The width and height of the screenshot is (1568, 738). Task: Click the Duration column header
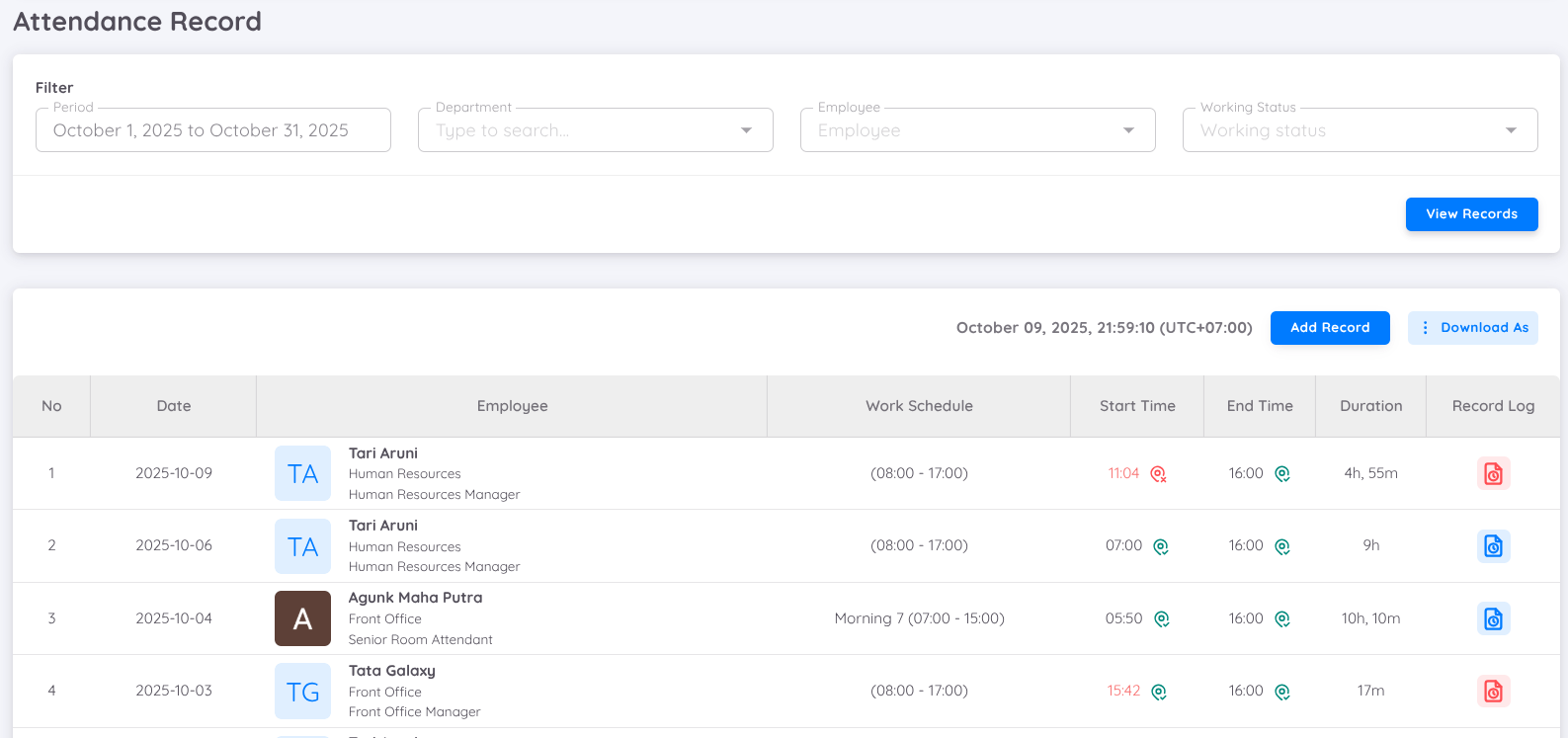(x=1370, y=406)
